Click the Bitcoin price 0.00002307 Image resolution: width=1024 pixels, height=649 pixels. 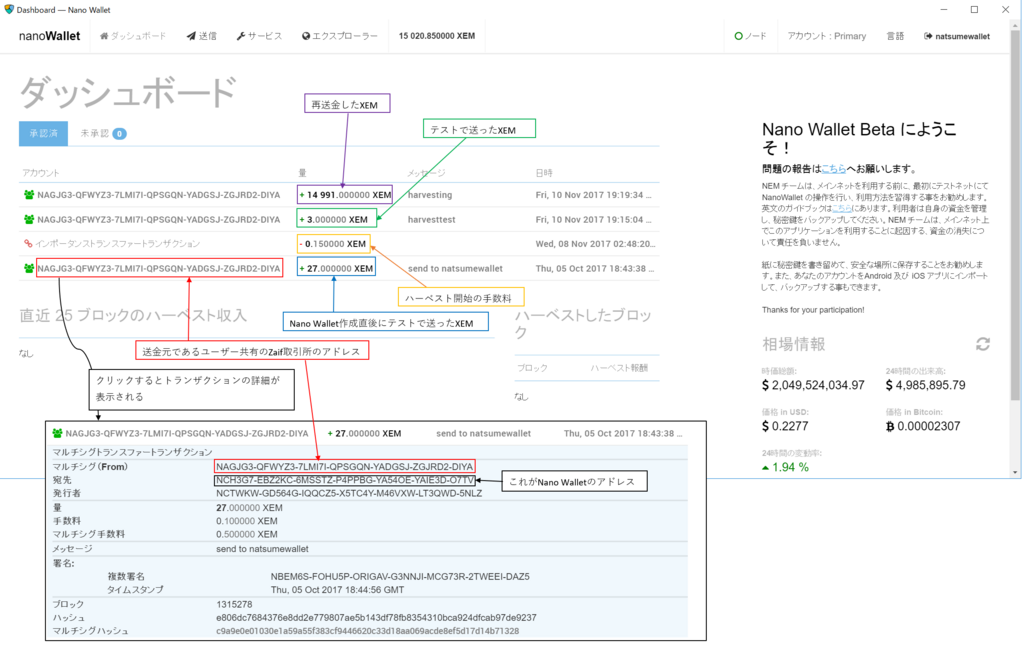click(x=931, y=426)
